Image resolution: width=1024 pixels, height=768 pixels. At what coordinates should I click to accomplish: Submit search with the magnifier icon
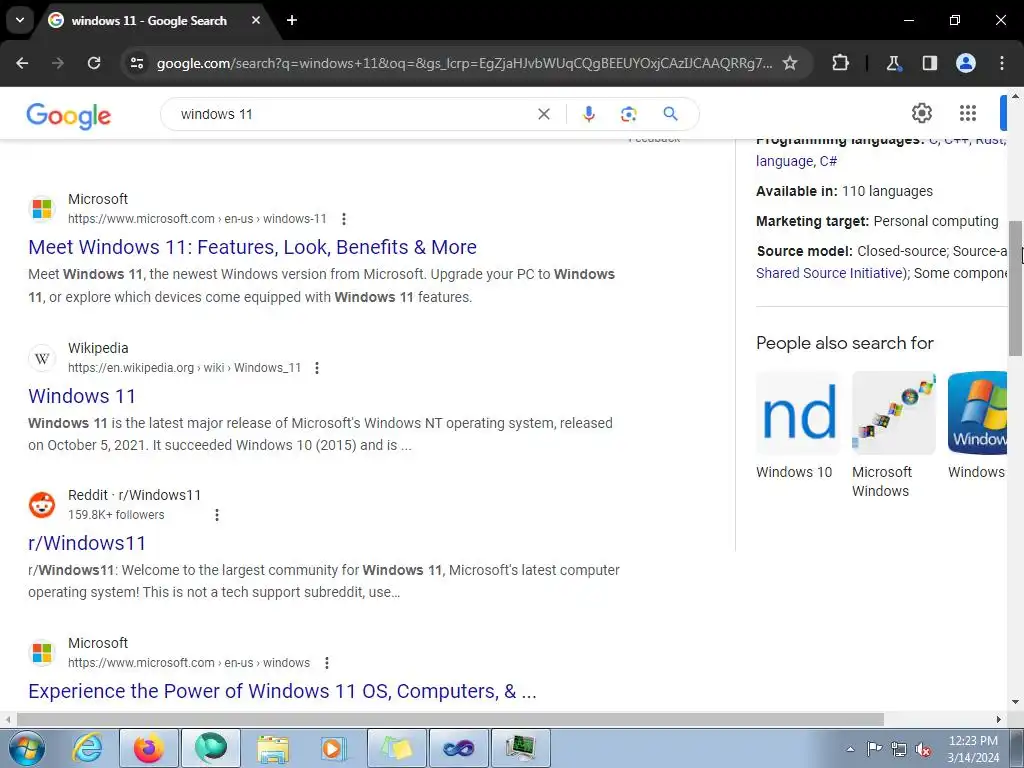[671, 114]
